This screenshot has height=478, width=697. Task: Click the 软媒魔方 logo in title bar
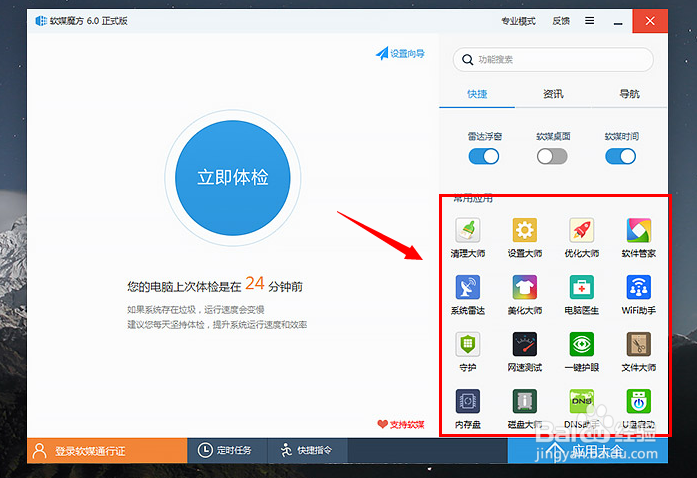click(x=41, y=21)
